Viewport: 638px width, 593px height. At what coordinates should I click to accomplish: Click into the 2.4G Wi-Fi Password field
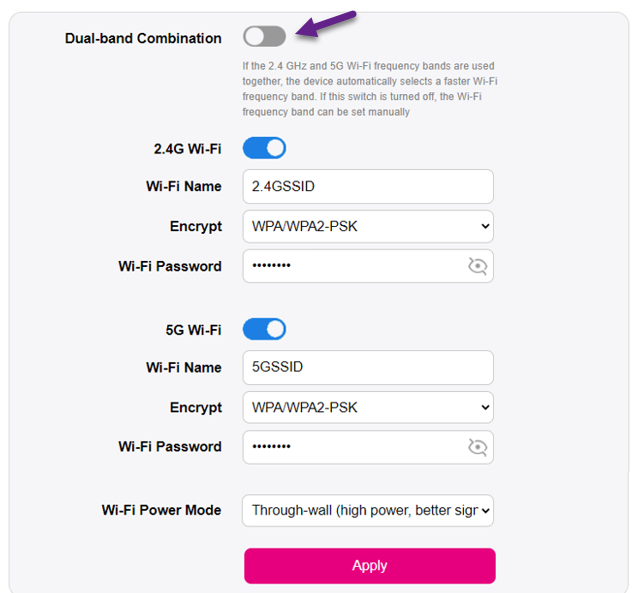(350, 266)
